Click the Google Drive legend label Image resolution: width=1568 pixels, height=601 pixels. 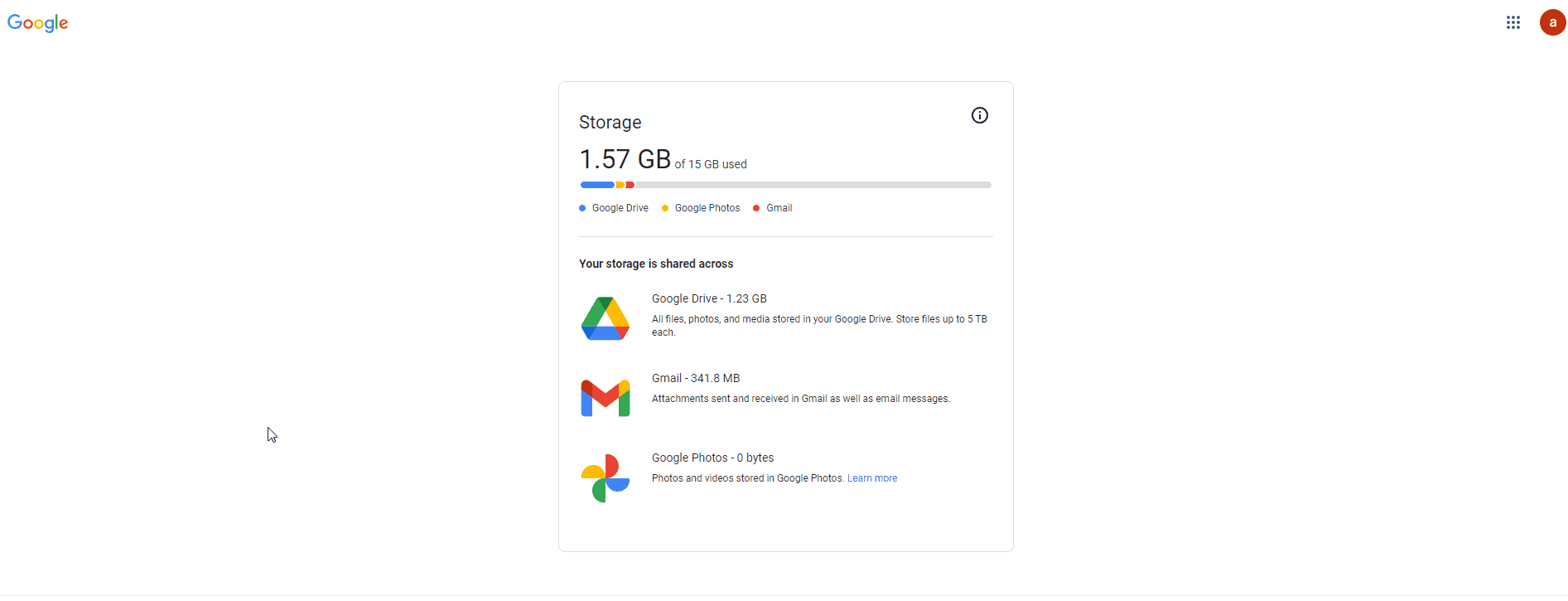point(620,208)
